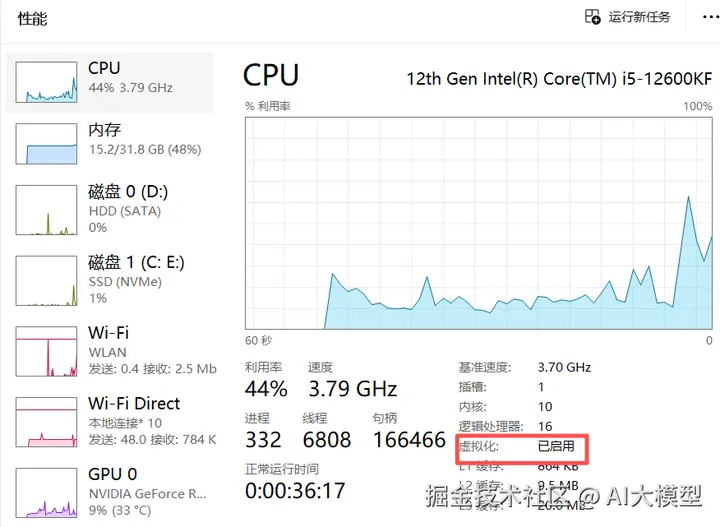Open the GPU 0 graph icon

[46, 492]
